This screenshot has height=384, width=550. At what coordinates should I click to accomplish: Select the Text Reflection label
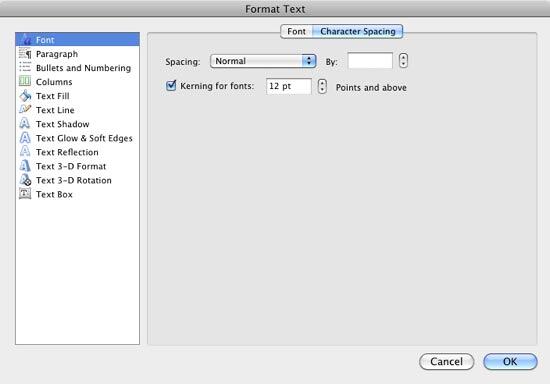pos(67,152)
